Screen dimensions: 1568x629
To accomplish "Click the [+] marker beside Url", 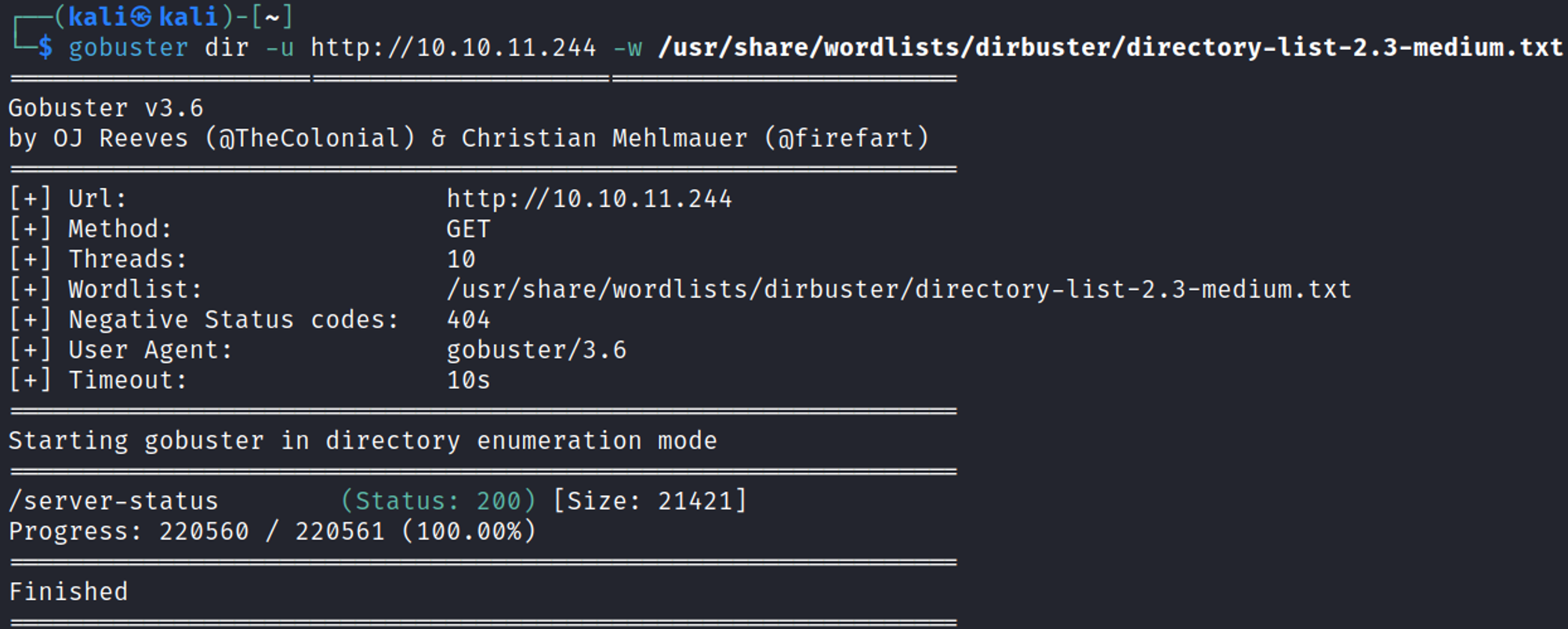I will coord(31,198).
